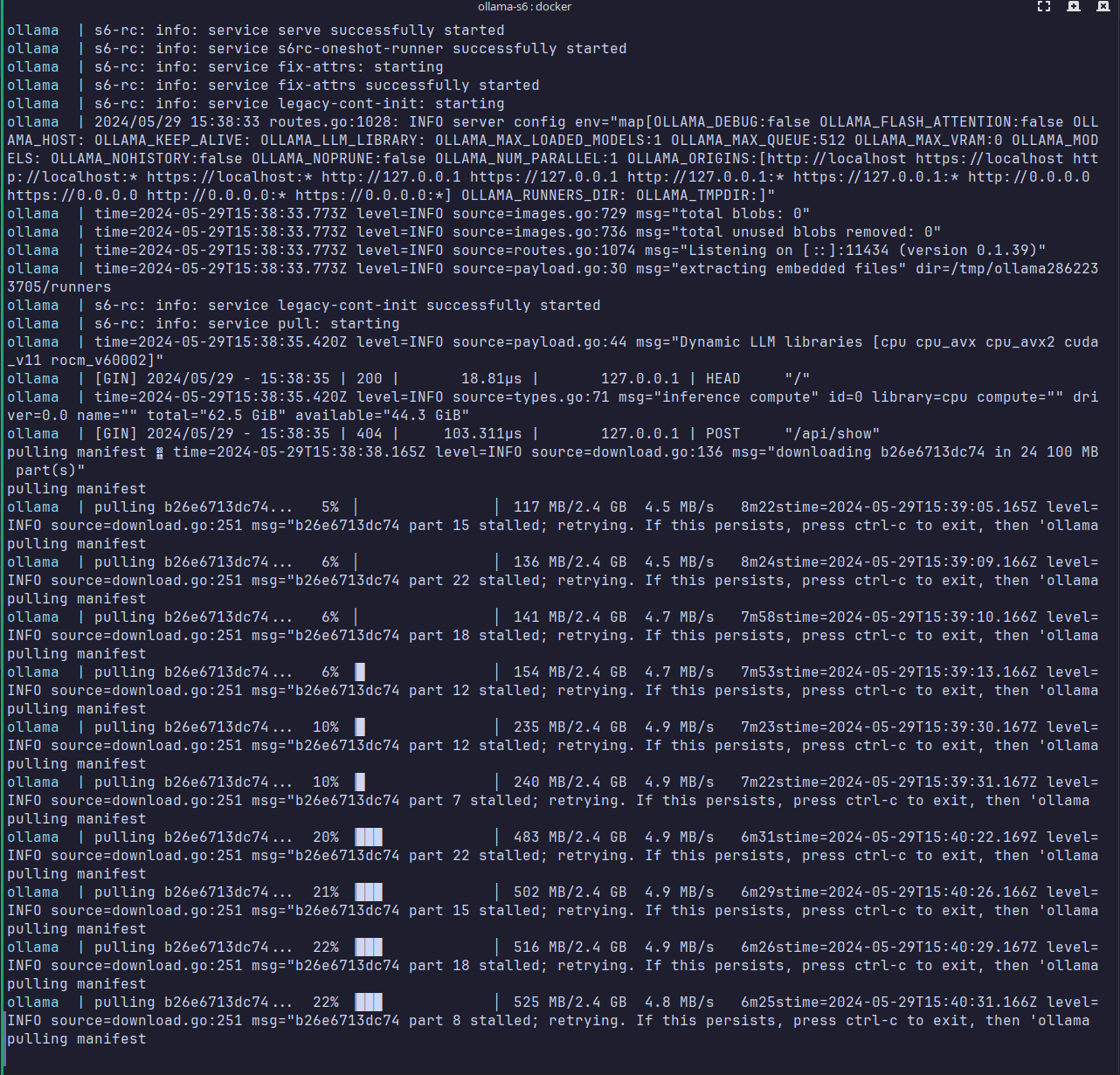1120x1075 pixels.
Task: Click the "downloading b26e6713dc74" message
Action: [881, 452]
